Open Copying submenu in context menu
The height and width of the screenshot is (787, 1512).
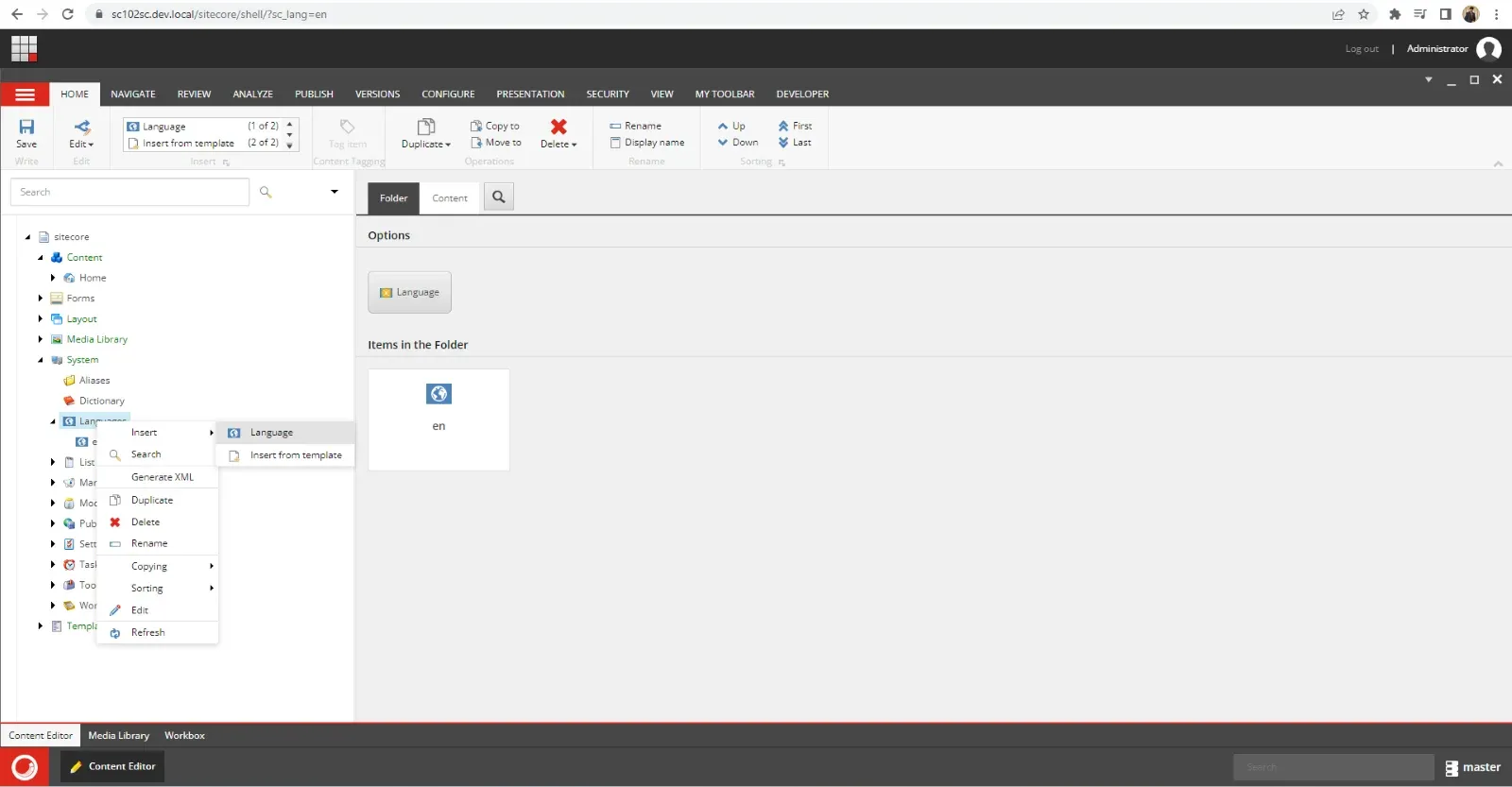point(158,566)
